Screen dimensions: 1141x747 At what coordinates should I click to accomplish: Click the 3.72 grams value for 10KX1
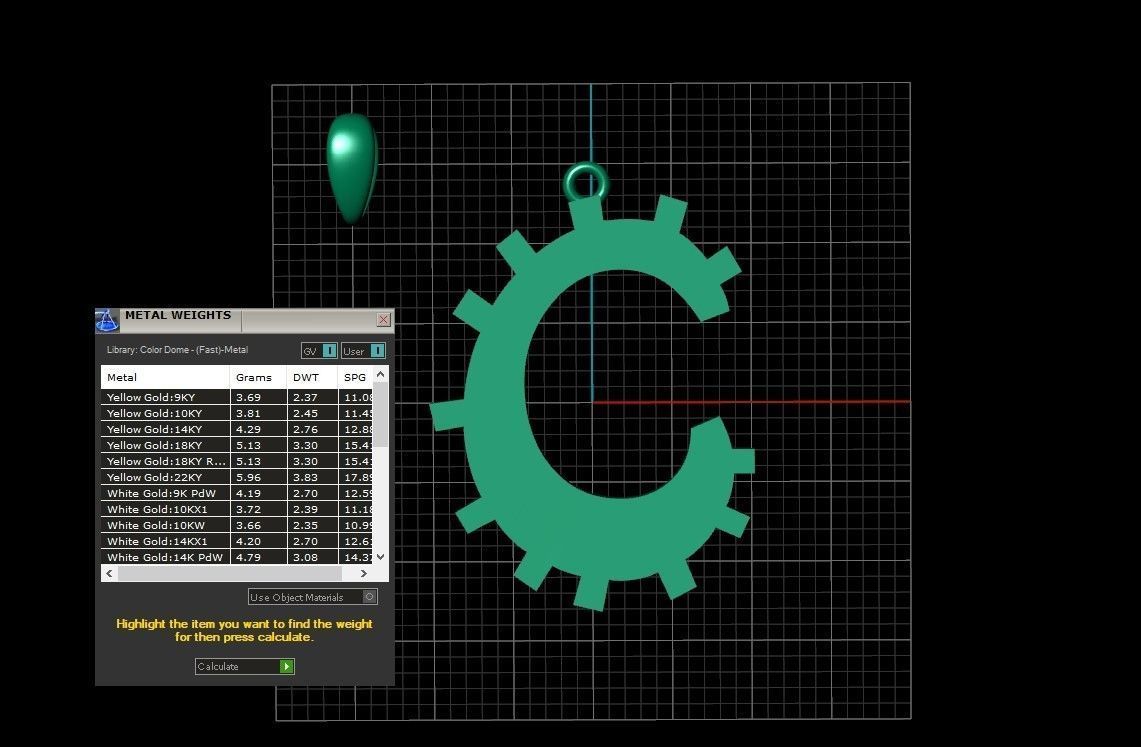(x=248, y=509)
